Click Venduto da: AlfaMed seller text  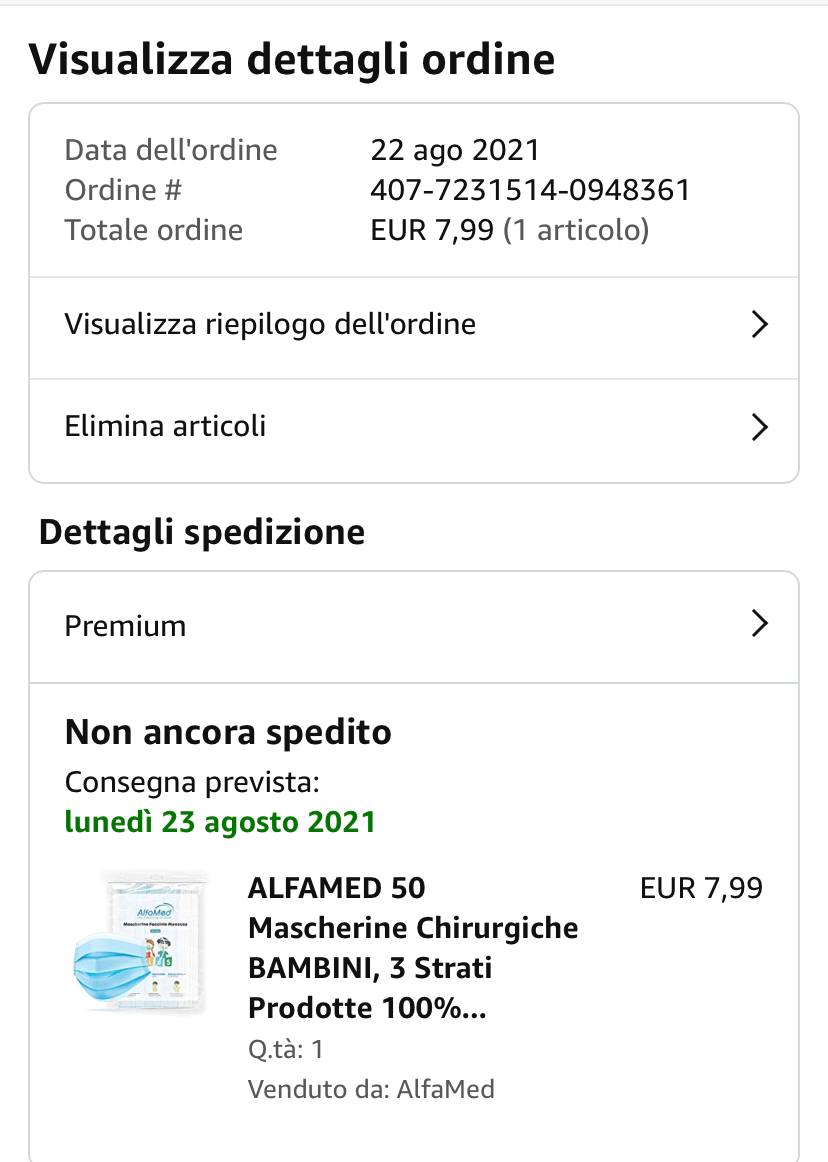[x=371, y=1089]
